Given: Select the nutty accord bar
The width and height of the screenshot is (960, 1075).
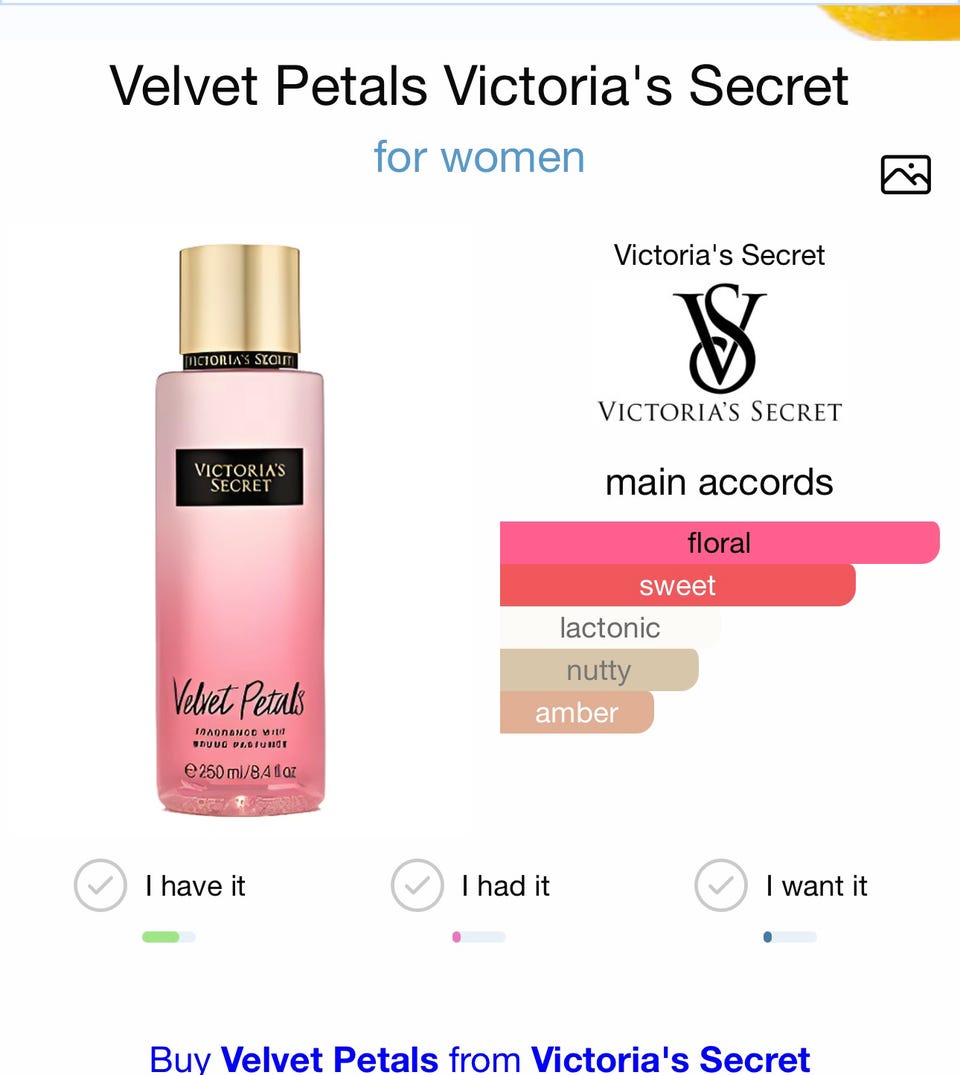Looking at the screenshot, I should click(599, 670).
